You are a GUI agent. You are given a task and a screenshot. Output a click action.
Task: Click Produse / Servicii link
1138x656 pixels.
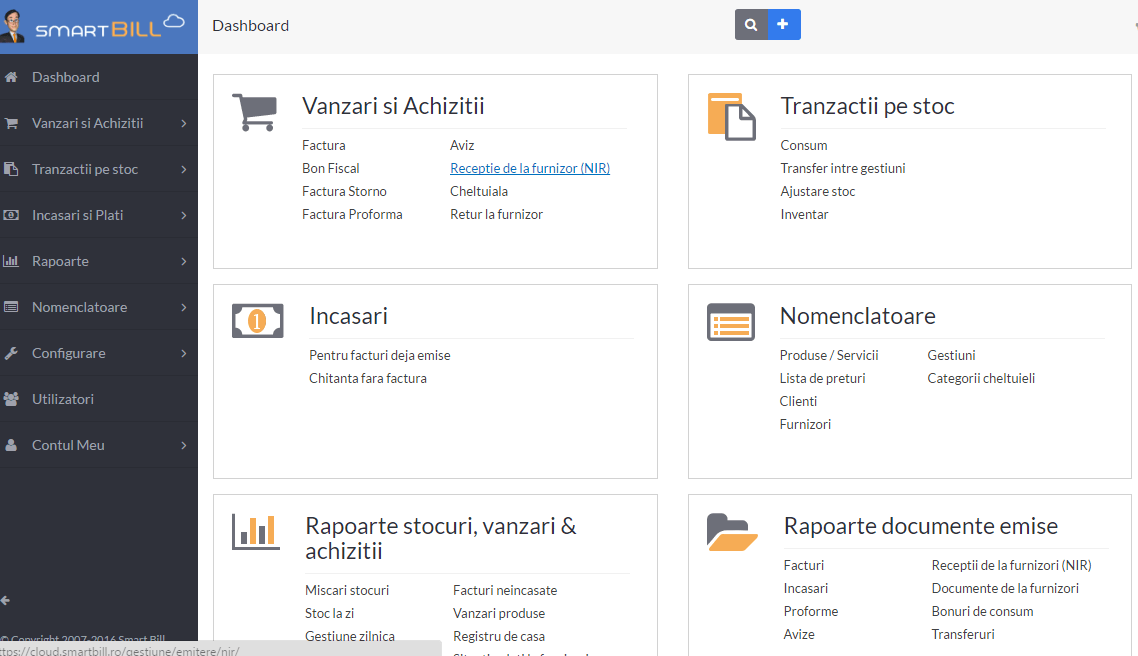pyautogui.click(x=829, y=356)
